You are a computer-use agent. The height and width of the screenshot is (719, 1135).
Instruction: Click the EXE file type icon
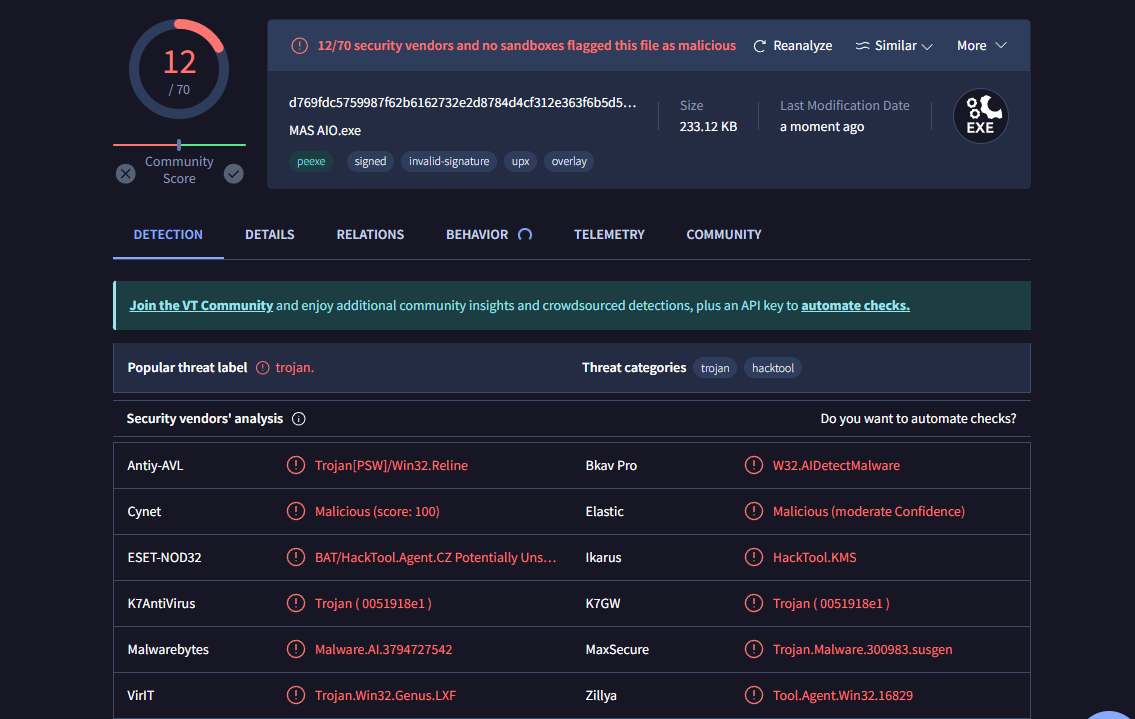click(x=980, y=116)
